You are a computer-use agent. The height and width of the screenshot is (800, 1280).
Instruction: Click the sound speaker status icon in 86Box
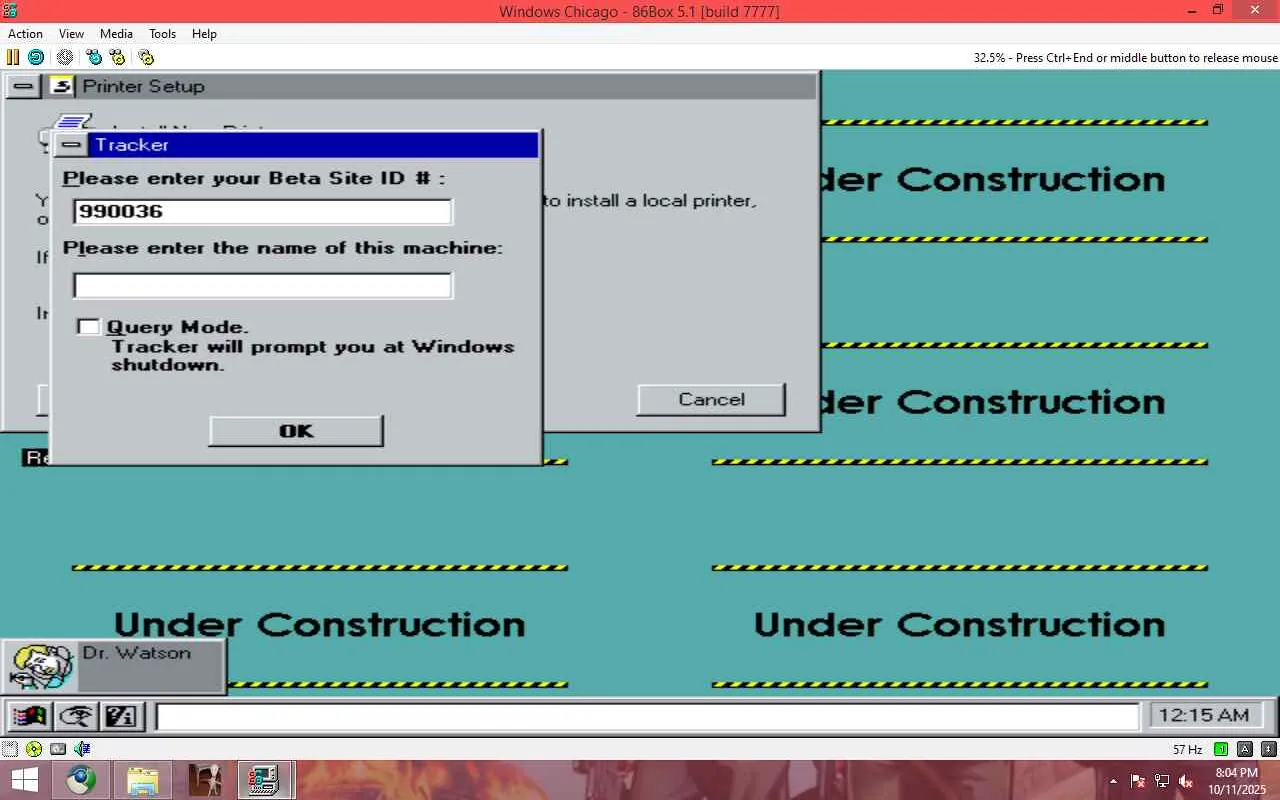(x=82, y=749)
